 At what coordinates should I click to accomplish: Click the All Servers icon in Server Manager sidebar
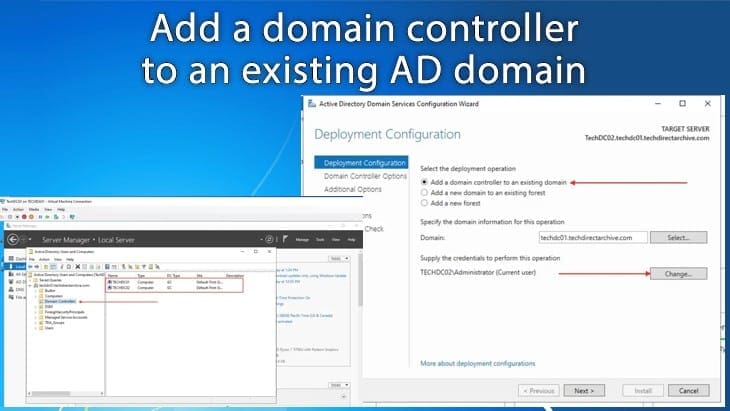pos(11,274)
